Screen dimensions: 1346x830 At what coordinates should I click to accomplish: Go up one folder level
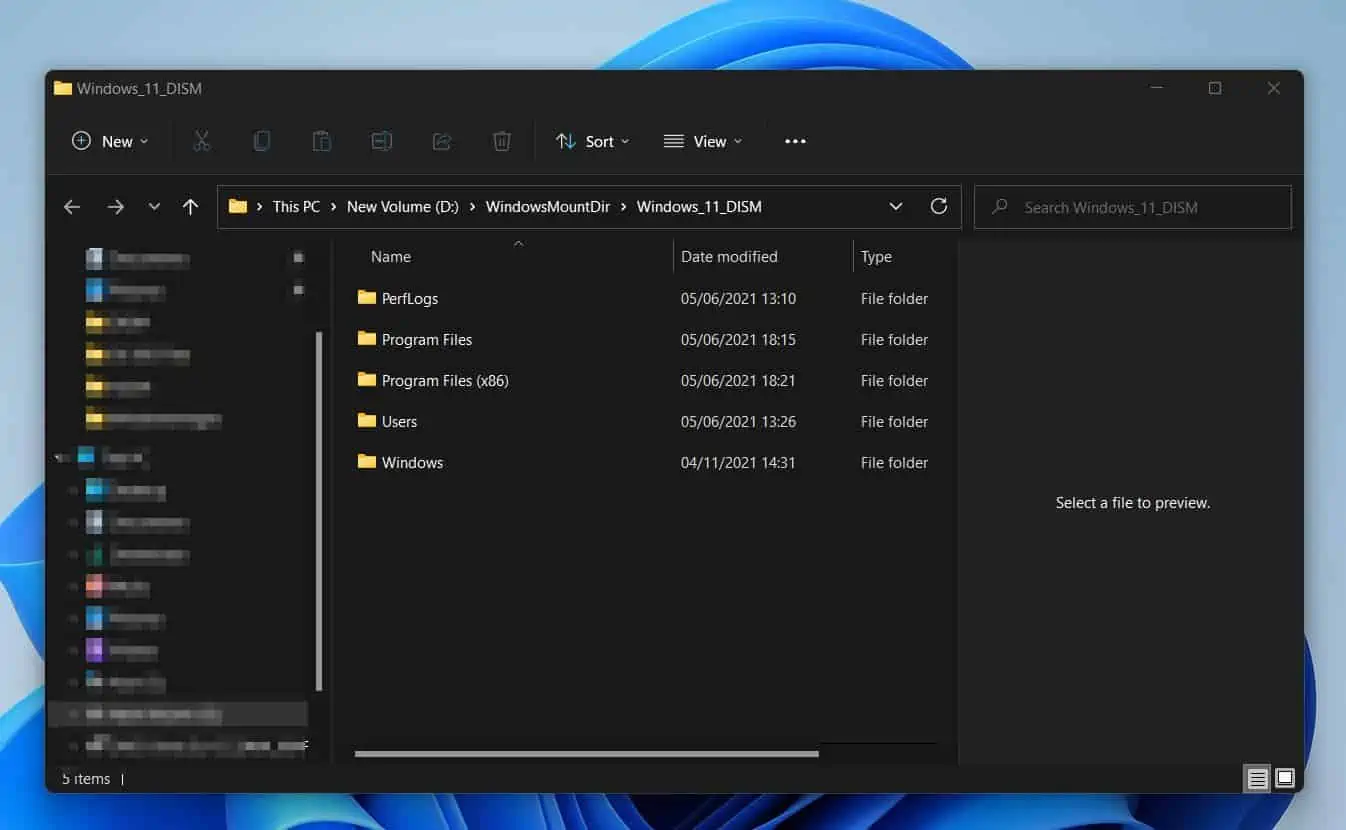coord(191,207)
